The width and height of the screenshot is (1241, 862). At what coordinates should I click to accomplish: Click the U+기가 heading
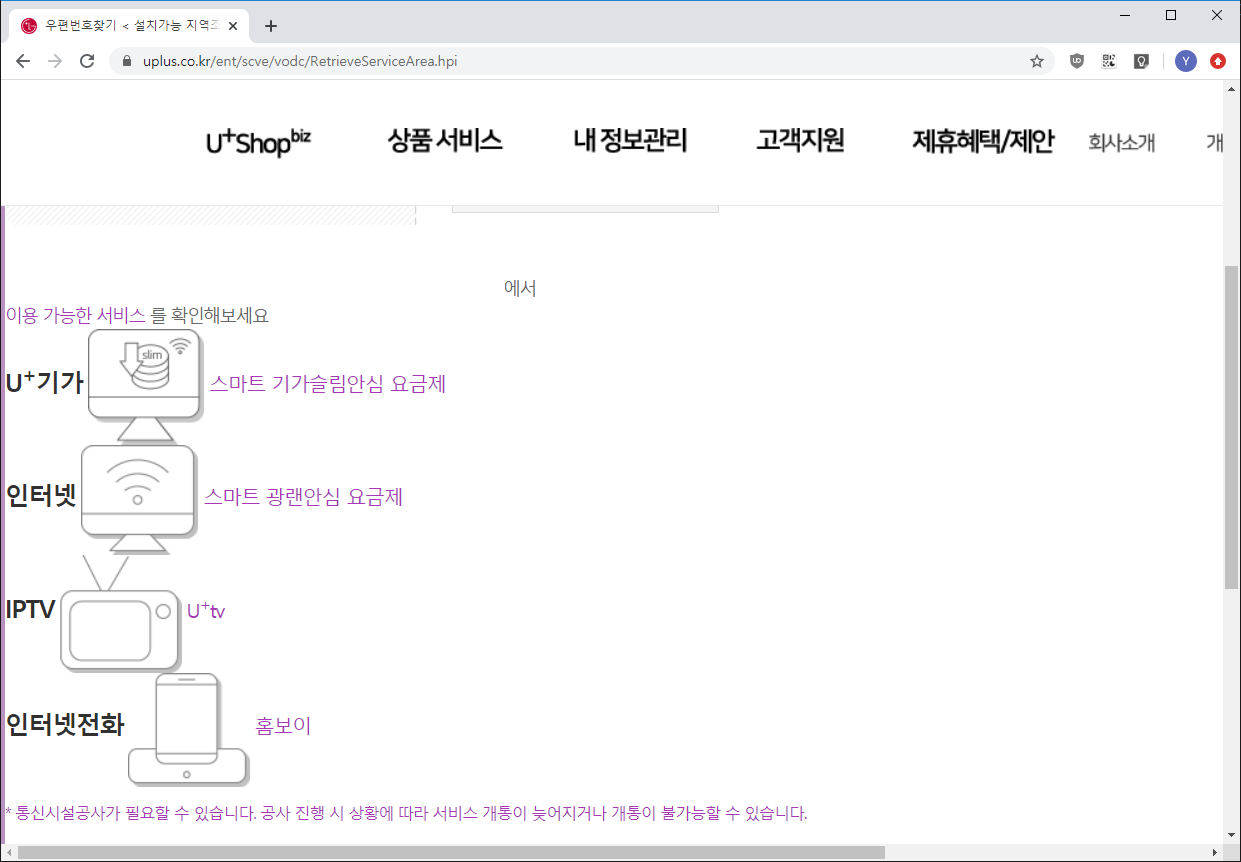pyautogui.click(x=44, y=382)
